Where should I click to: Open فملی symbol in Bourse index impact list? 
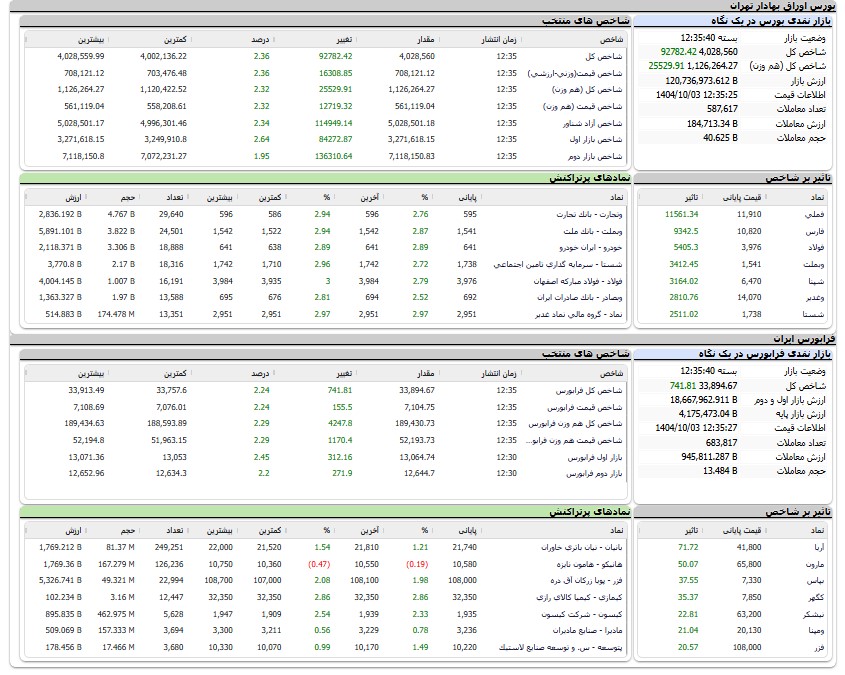point(815,214)
